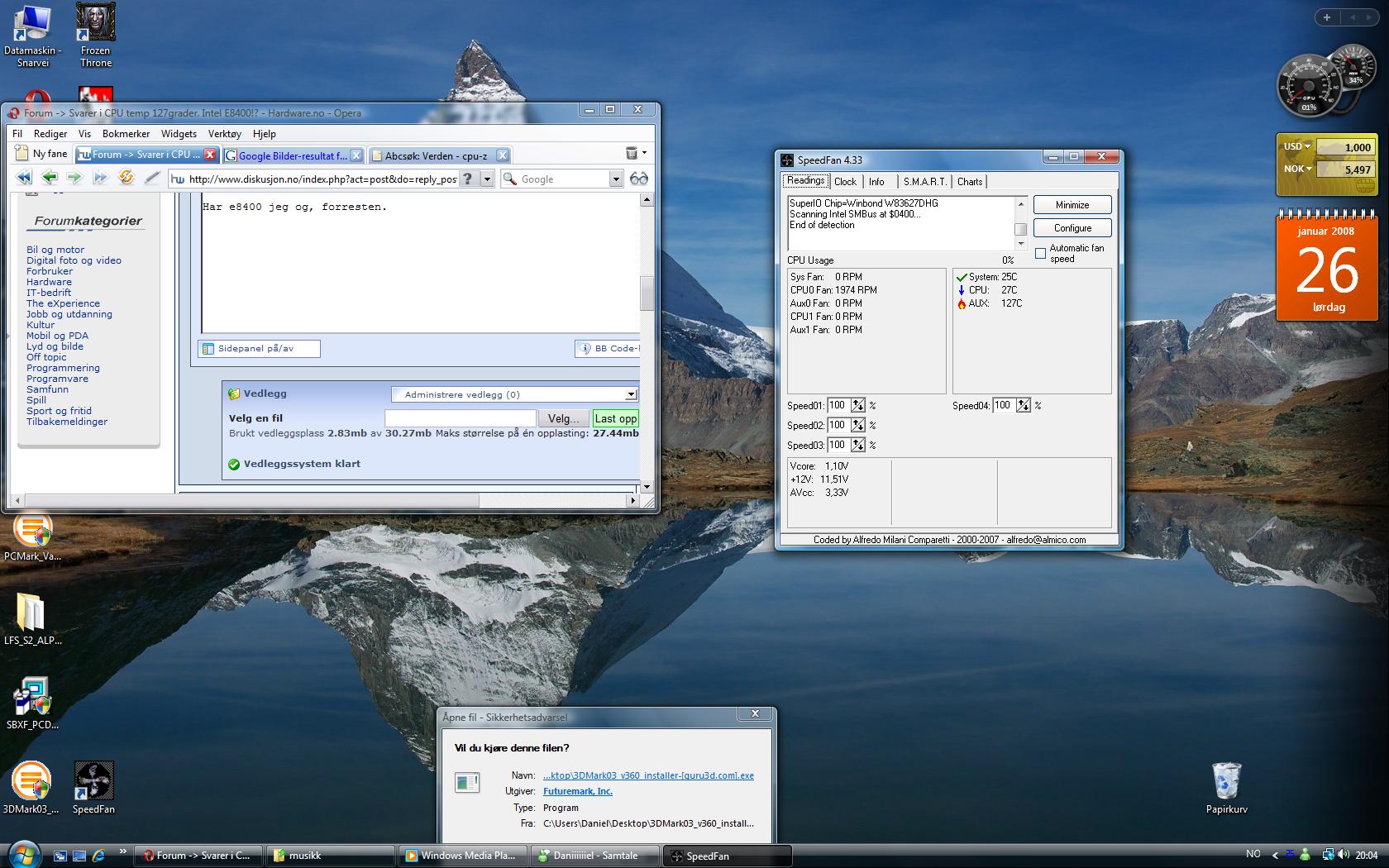The width and height of the screenshot is (1389, 868).
Task: Click the Velg en fil text field
Action: pos(460,418)
